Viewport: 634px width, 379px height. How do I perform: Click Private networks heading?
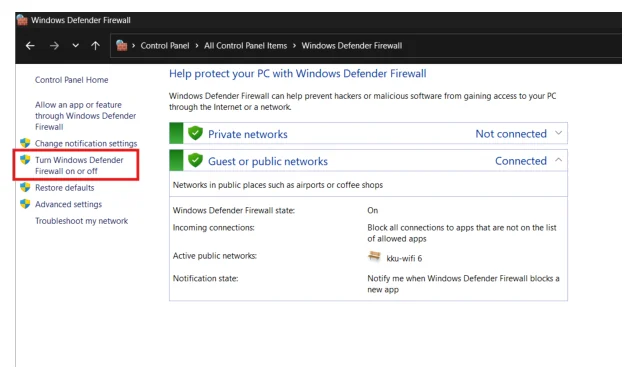(247, 134)
